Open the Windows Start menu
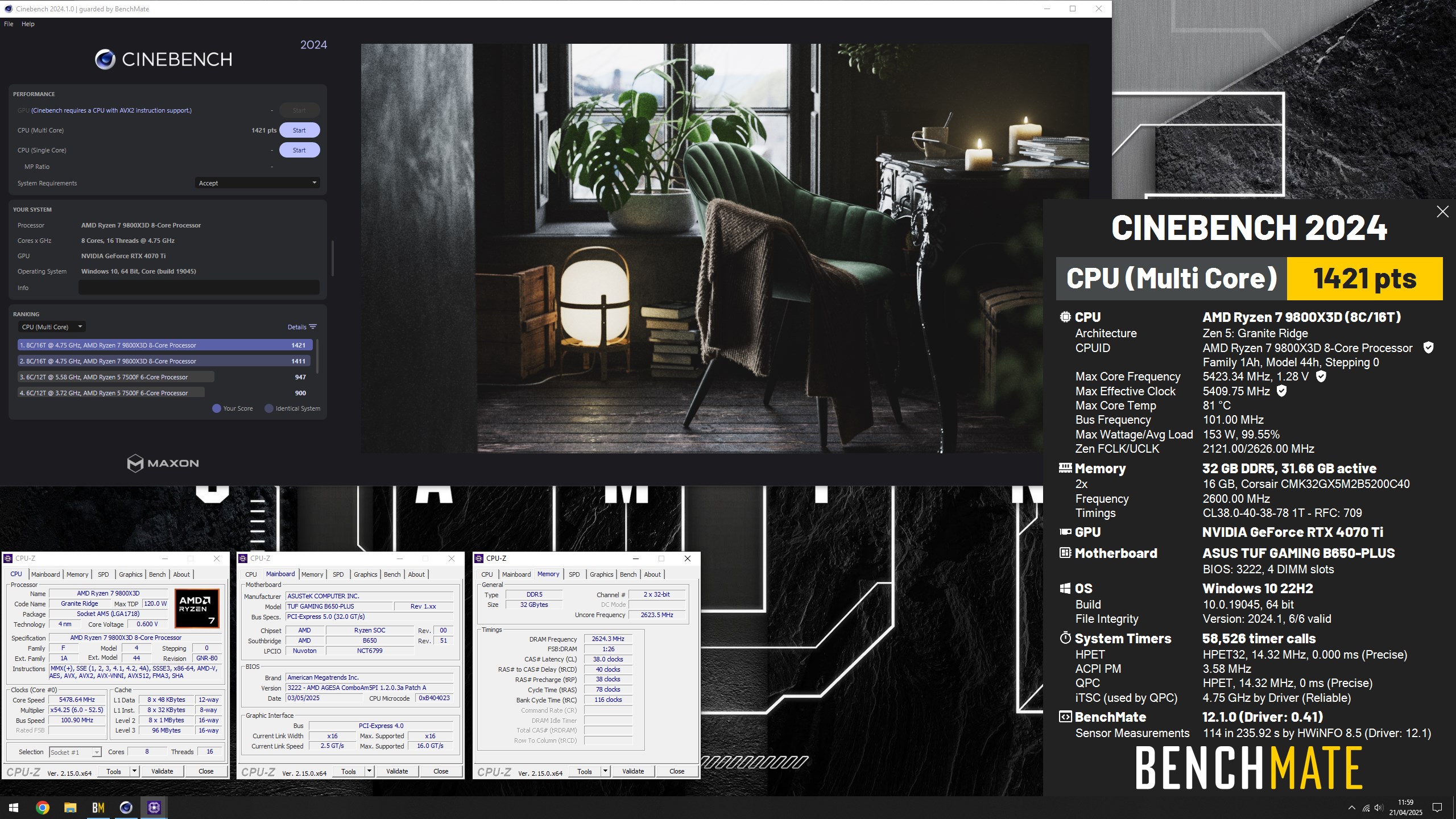Screen dimensions: 1456x819 pyautogui.click(x=14, y=807)
